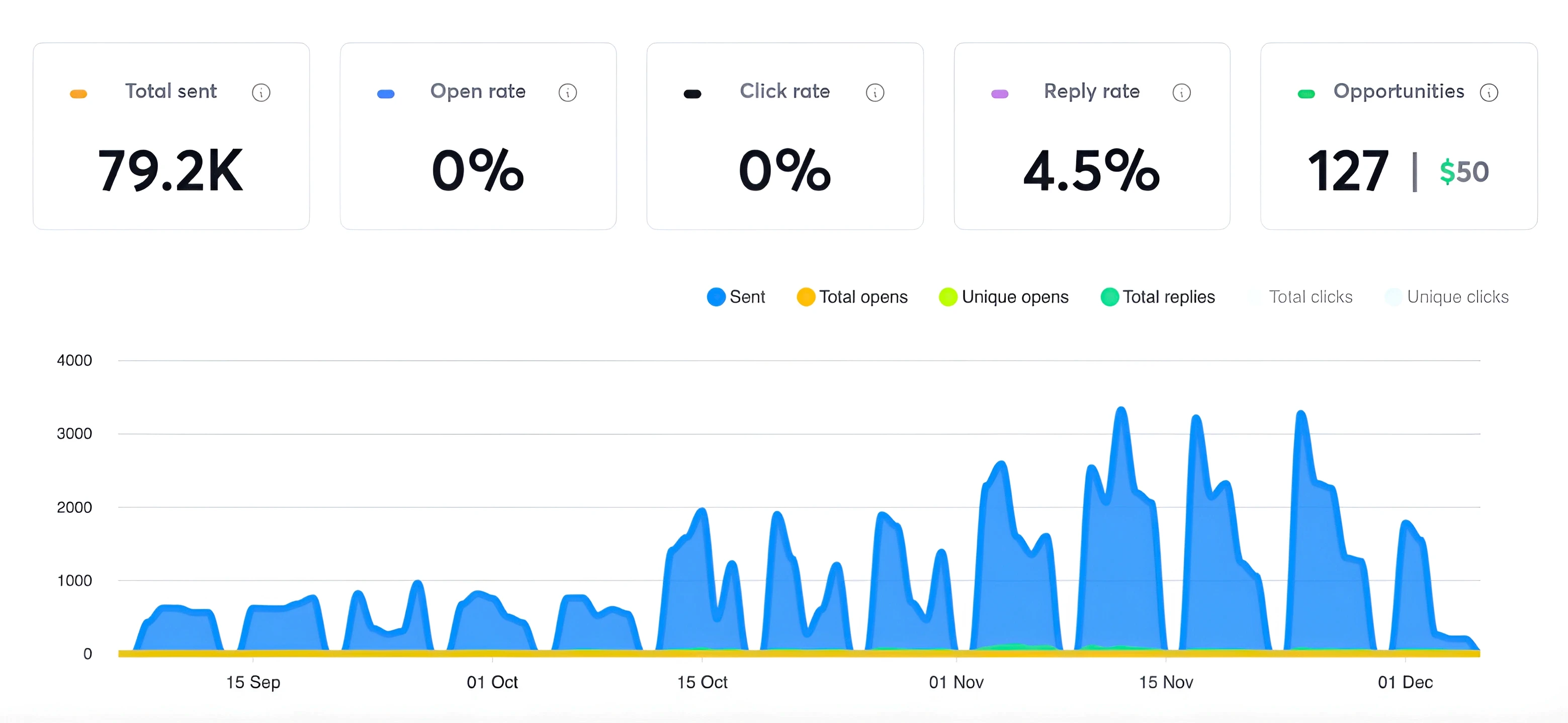This screenshot has width=1568, height=723.
Task: Click the green Opportunities color pill
Action: 1306,94
